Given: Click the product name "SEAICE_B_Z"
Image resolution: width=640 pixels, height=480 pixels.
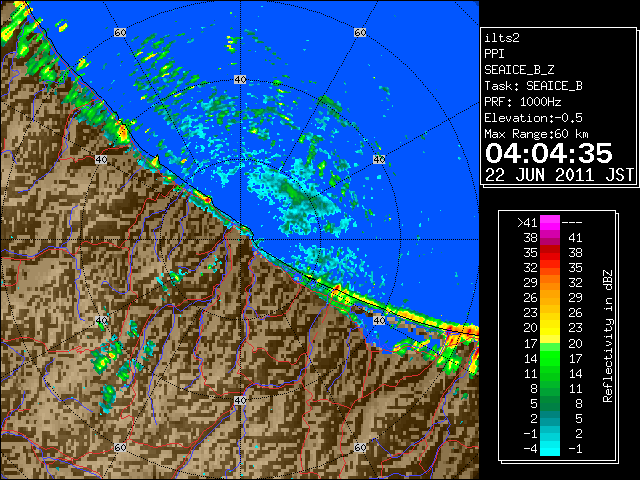Looking at the screenshot, I should tap(519, 70).
